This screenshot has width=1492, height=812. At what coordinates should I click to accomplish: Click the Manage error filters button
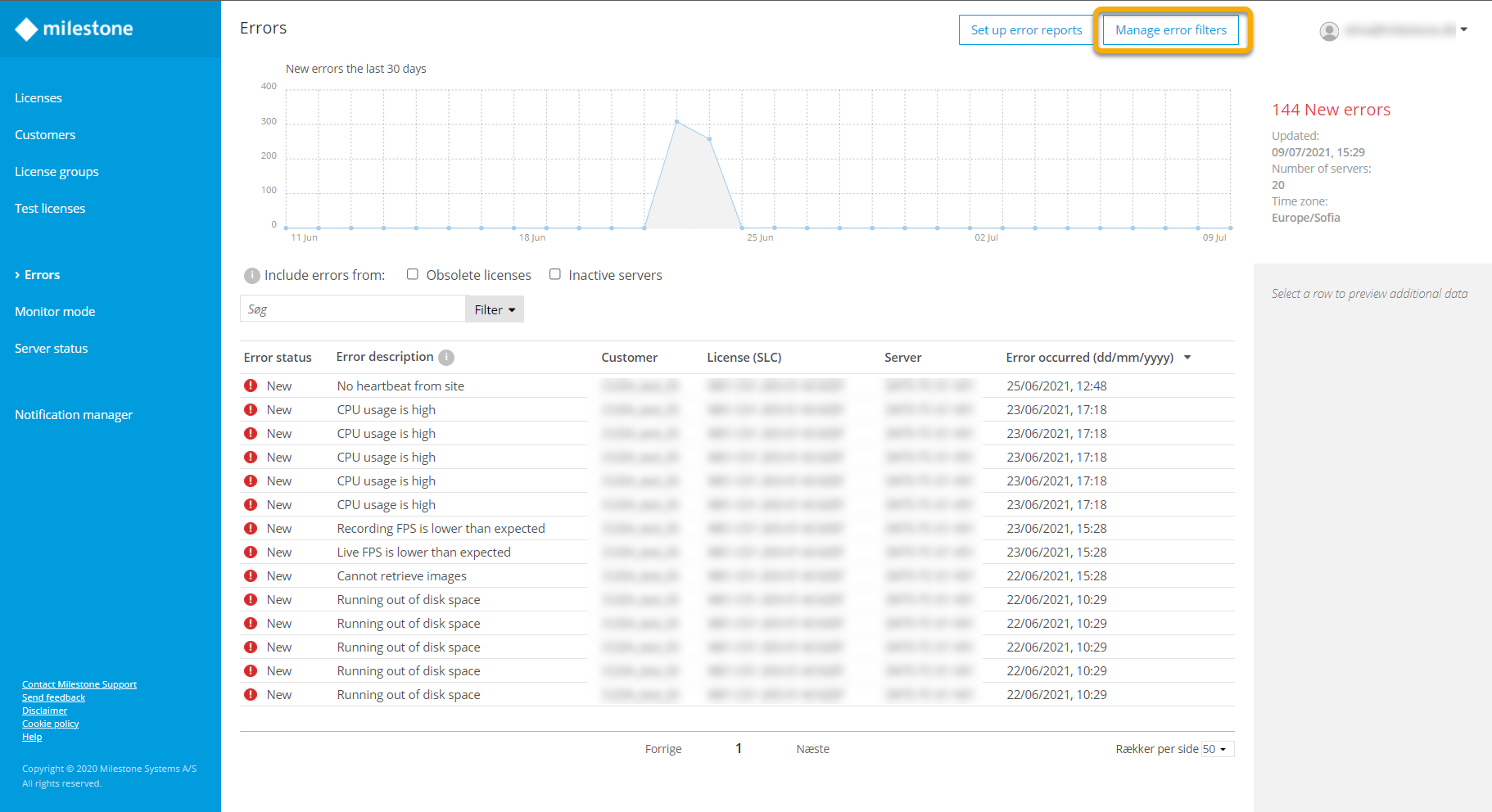1170,29
